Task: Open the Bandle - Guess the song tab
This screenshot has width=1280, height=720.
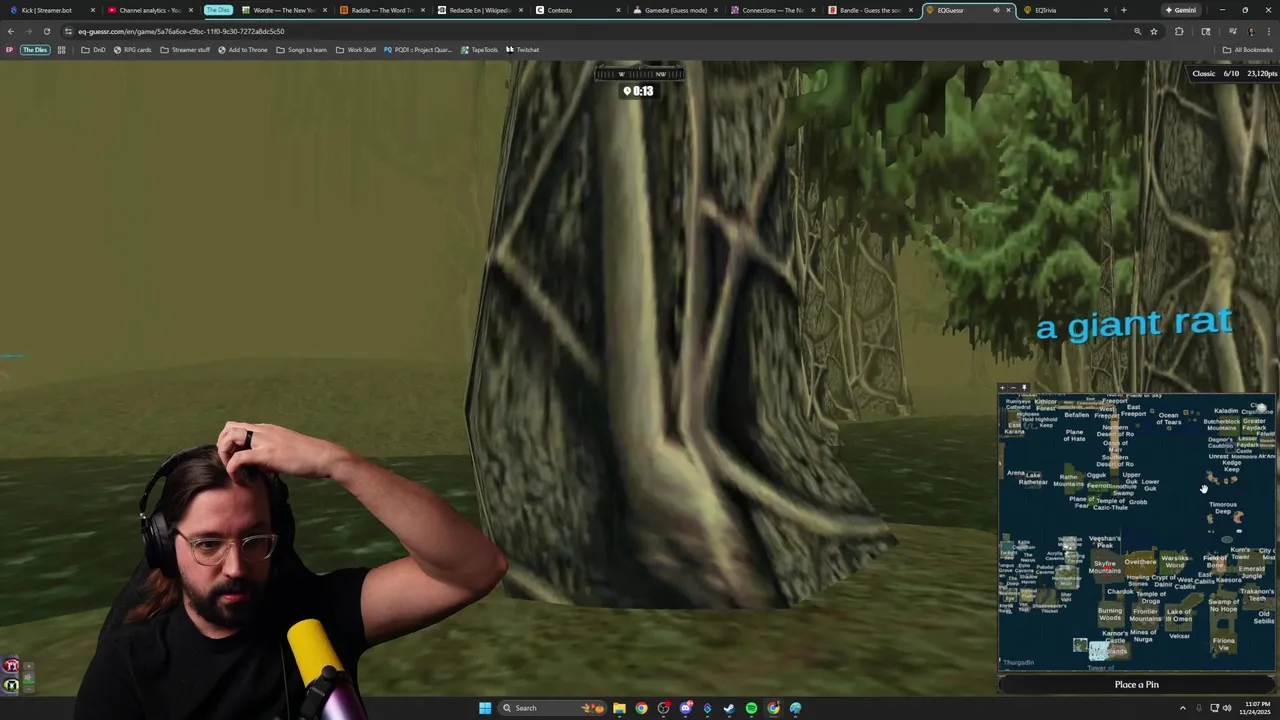Action: coord(870,10)
